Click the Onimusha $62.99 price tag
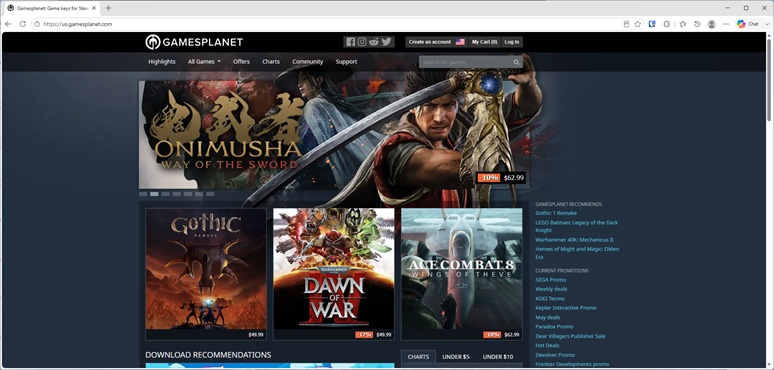The width and height of the screenshot is (774, 370). [x=501, y=178]
